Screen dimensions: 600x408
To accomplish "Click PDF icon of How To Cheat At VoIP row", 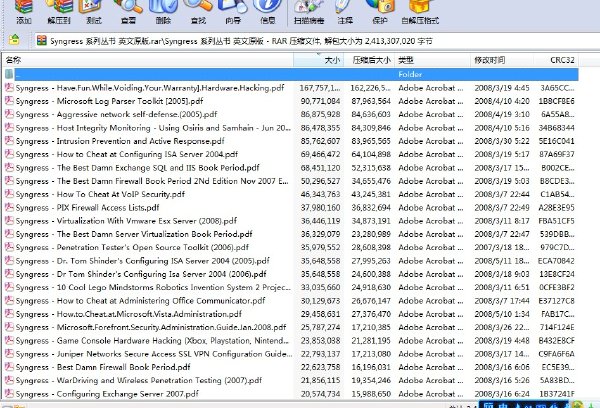I will pyautogui.click(x=9, y=194).
